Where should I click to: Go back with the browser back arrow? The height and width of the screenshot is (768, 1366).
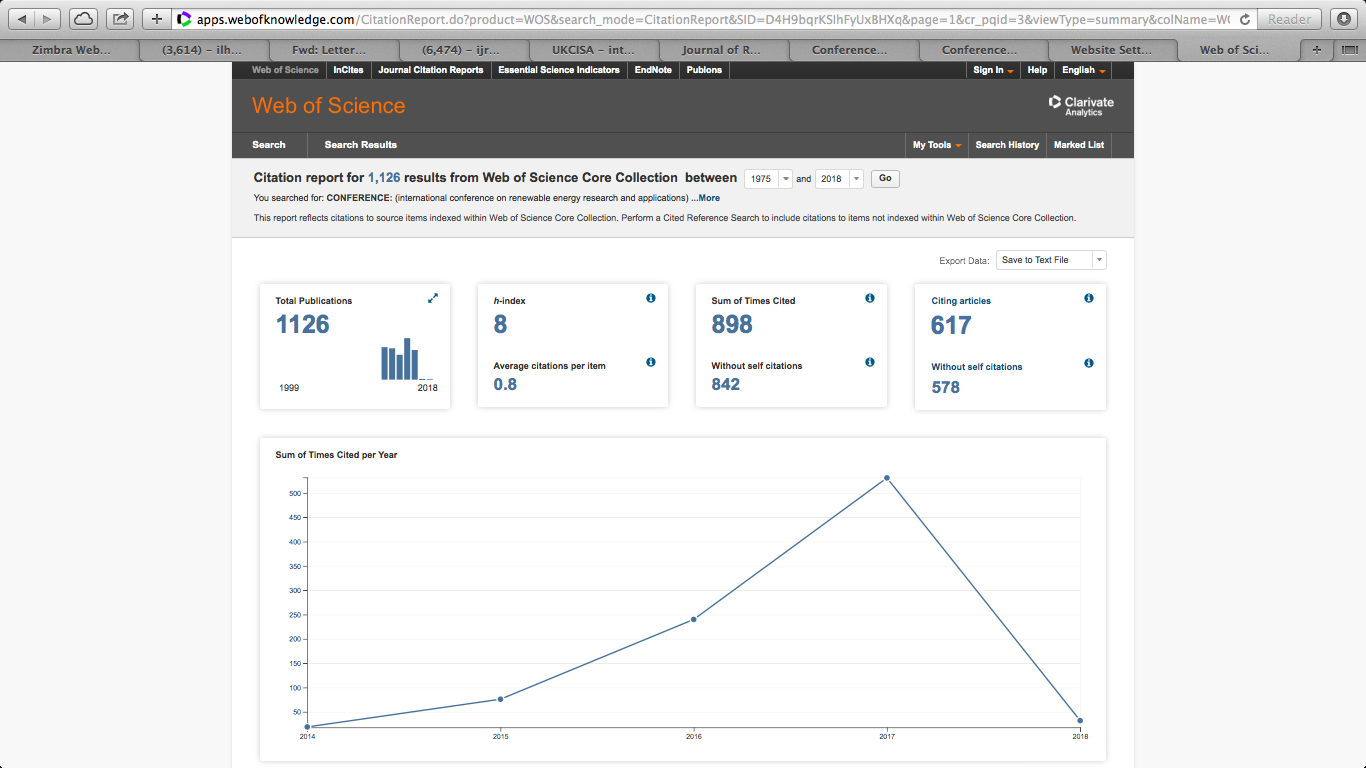point(23,19)
